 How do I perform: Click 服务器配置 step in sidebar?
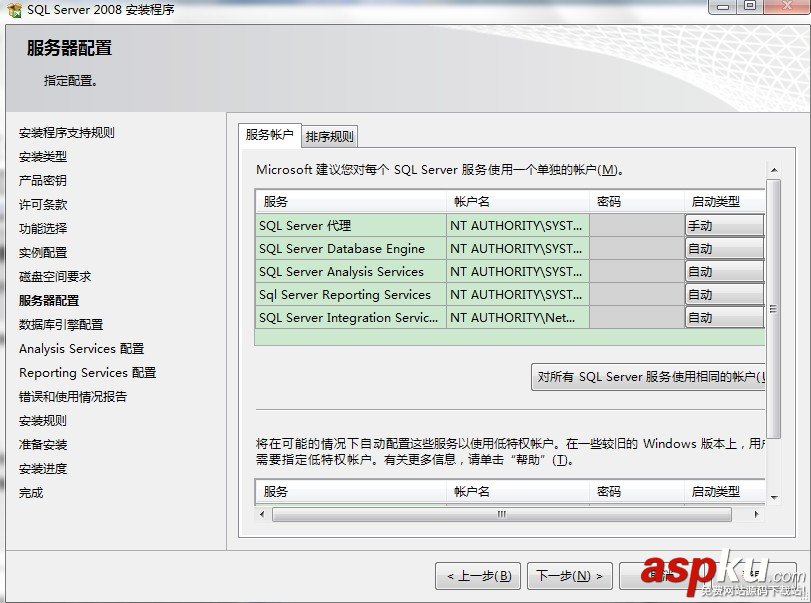49,300
